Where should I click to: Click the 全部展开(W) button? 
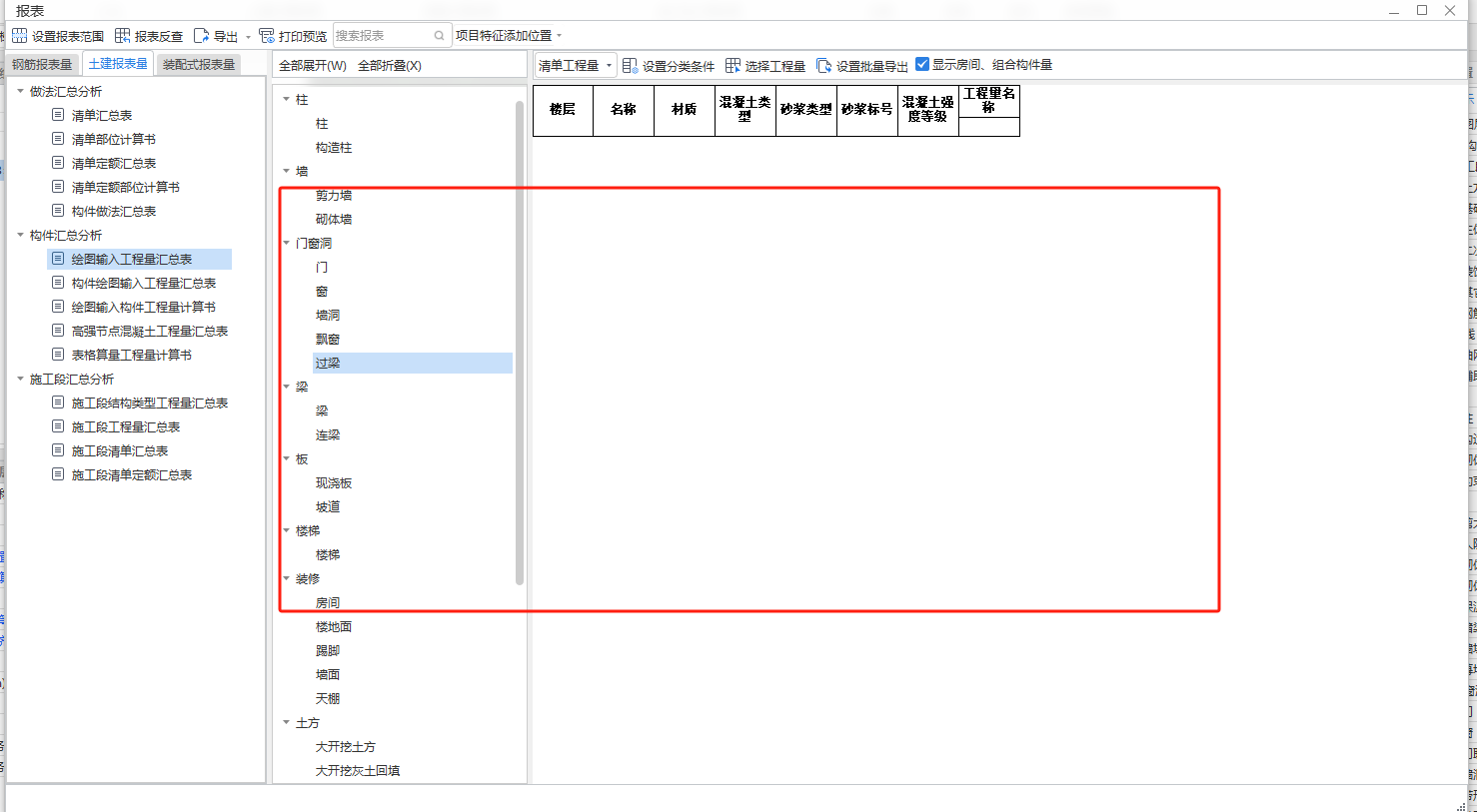click(313, 66)
